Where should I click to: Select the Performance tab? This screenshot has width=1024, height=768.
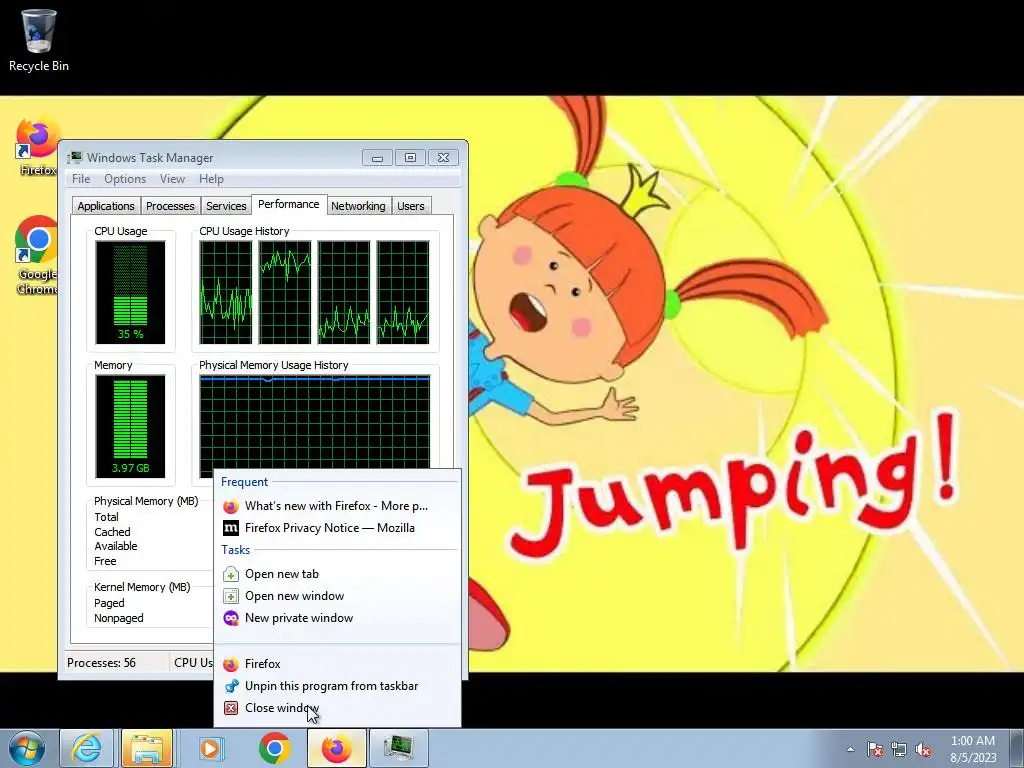289,204
